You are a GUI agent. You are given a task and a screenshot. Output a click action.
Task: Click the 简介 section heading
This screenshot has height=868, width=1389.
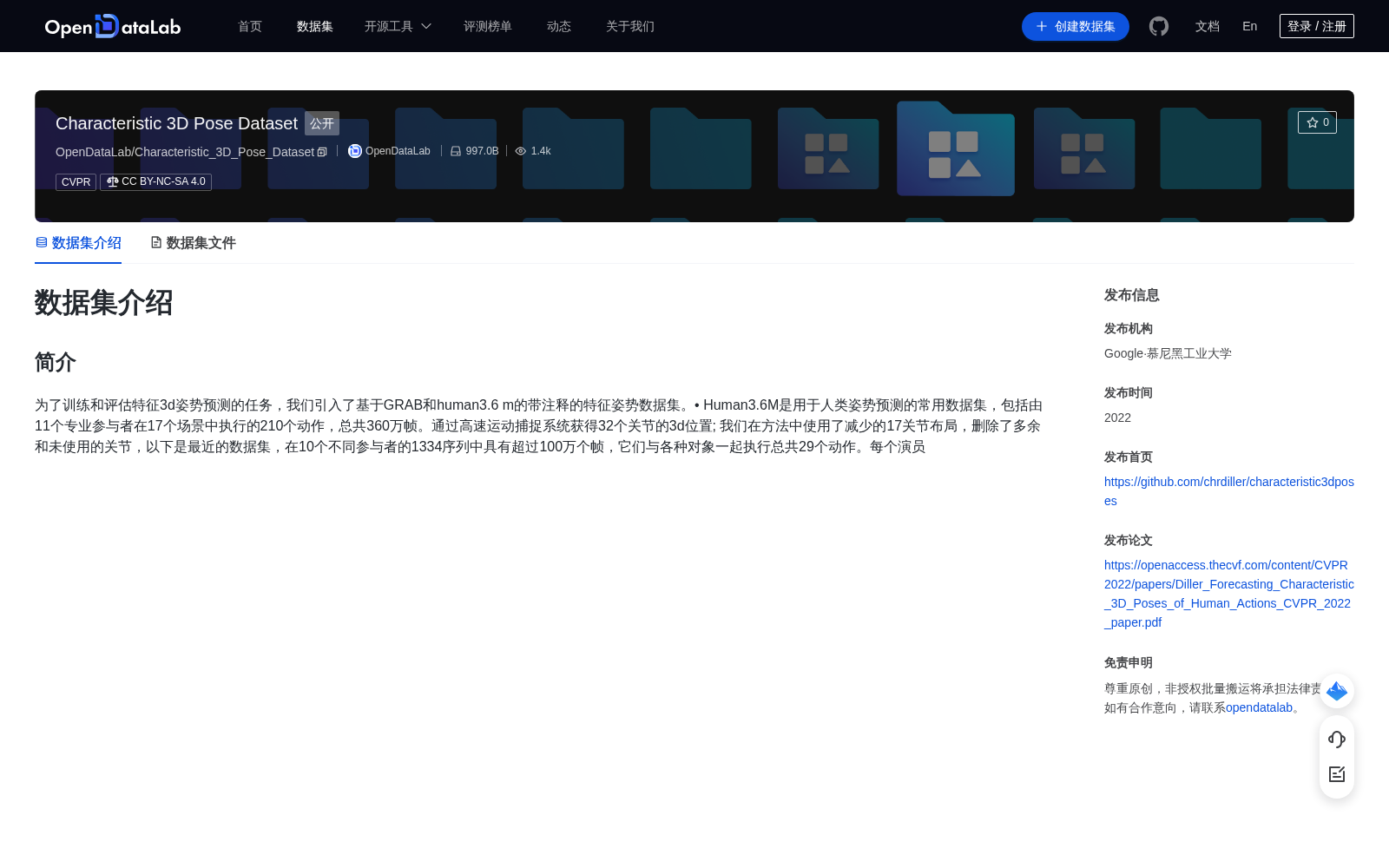(x=56, y=362)
